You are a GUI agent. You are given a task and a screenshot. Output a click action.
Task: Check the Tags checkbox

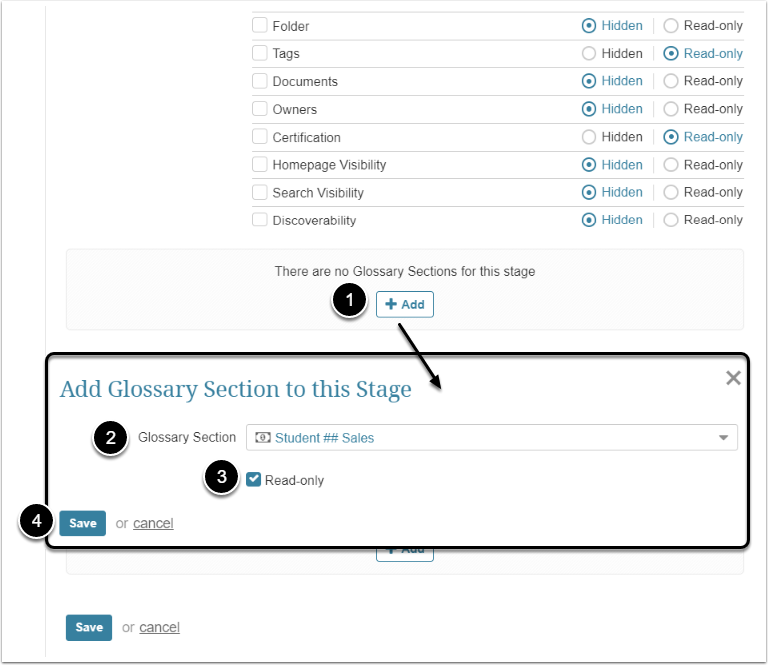(260, 54)
